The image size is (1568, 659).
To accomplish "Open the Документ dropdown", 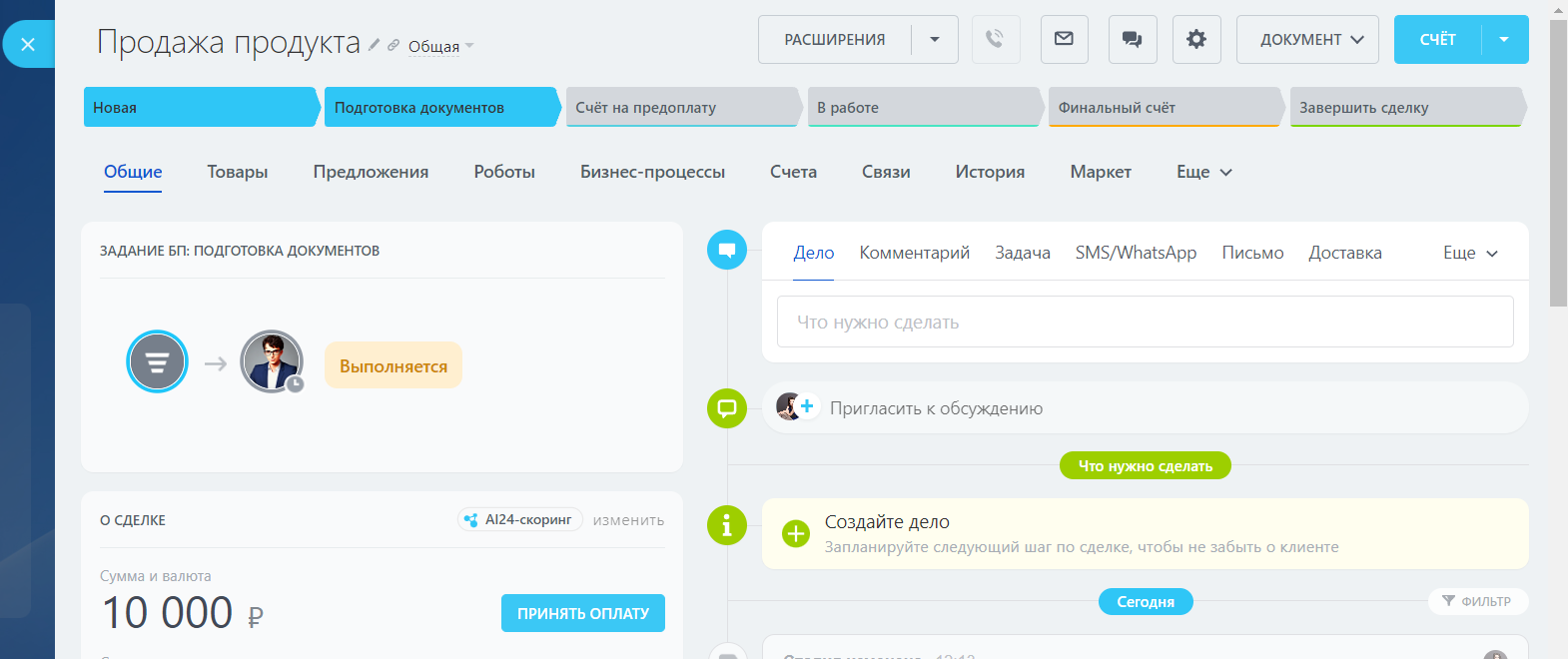I will coord(1306,40).
